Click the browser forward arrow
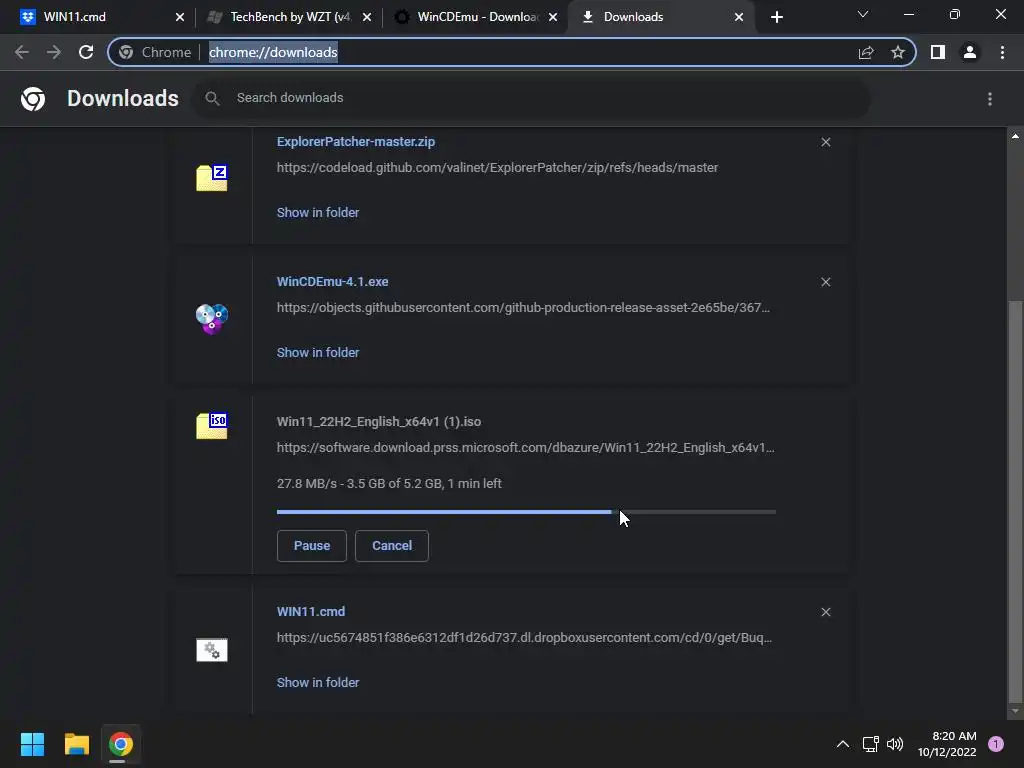Viewport: 1024px width, 768px height. pyautogui.click(x=54, y=52)
